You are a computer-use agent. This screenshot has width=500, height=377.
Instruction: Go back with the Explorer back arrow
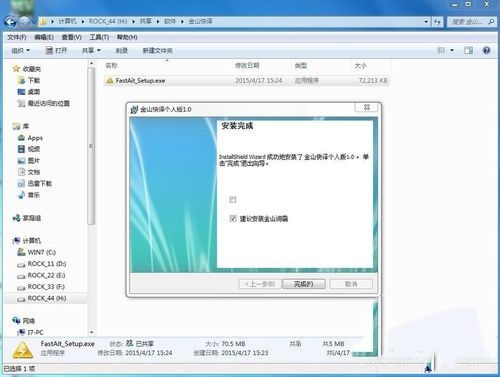click(x=10, y=22)
